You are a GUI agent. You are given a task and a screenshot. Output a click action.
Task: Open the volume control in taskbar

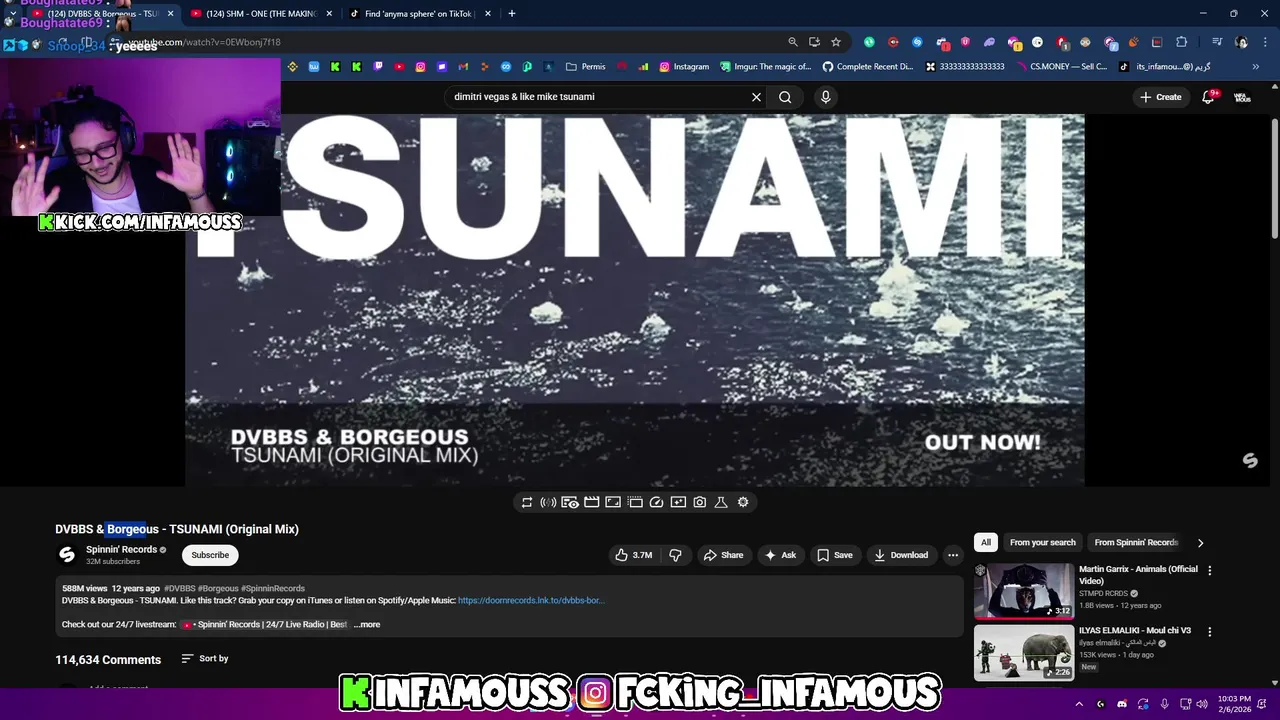click(x=1202, y=704)
